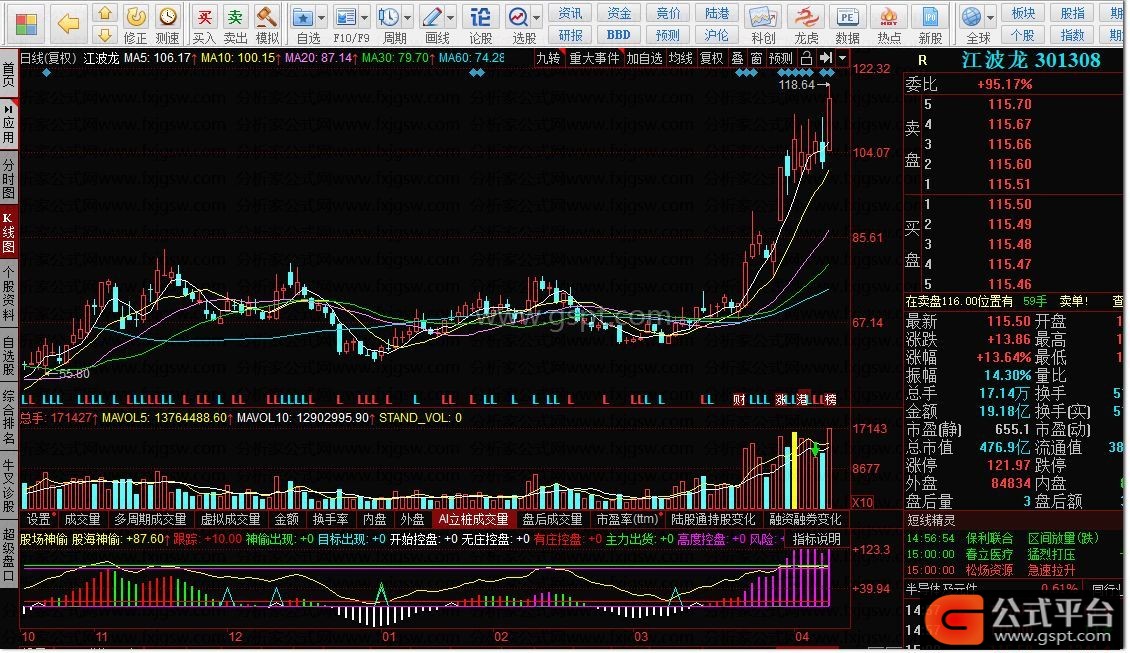This screenshot has height=653, width=1130.
Task: Click the X10 volume scale label
Action: 863,502
